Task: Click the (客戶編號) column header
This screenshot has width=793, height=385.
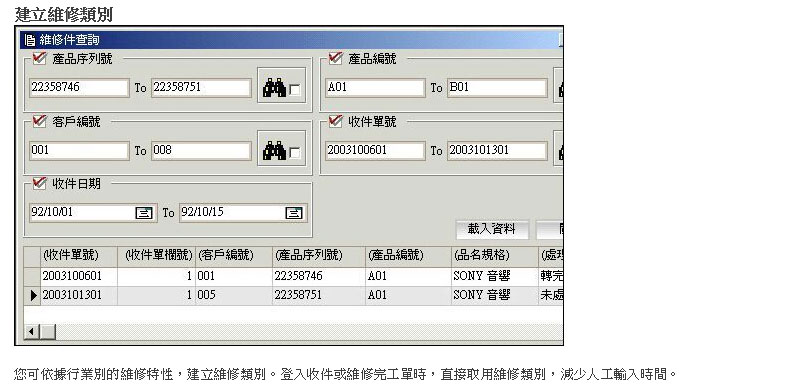Action: [x=234, y=256]
